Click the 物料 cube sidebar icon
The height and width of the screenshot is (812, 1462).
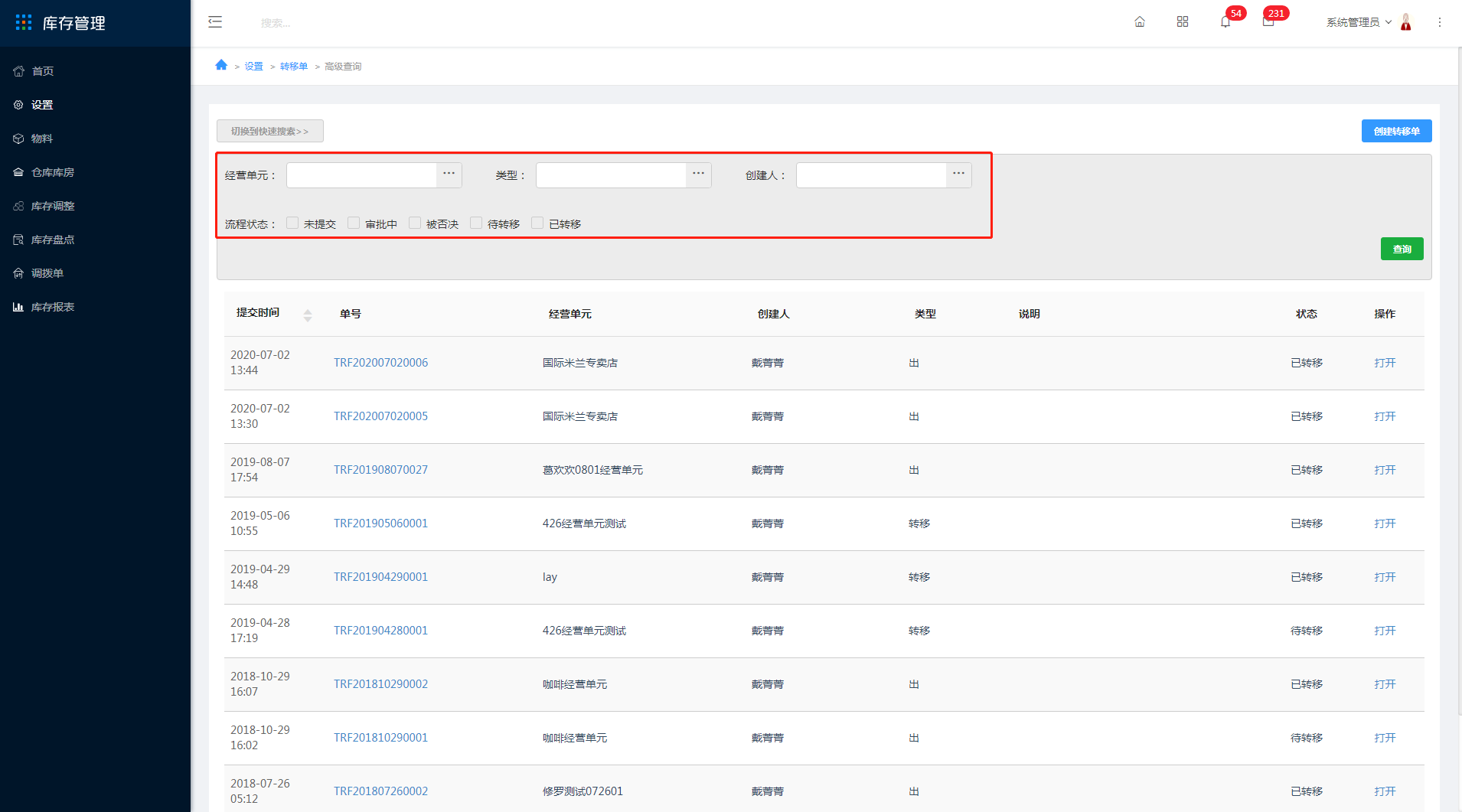[18, 139]
